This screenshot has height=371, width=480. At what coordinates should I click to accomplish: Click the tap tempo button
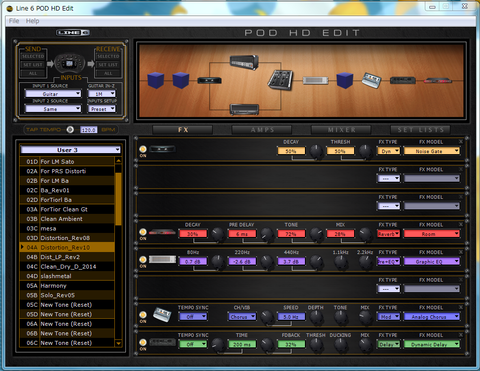pyautogui.click(x=70, y=130)
